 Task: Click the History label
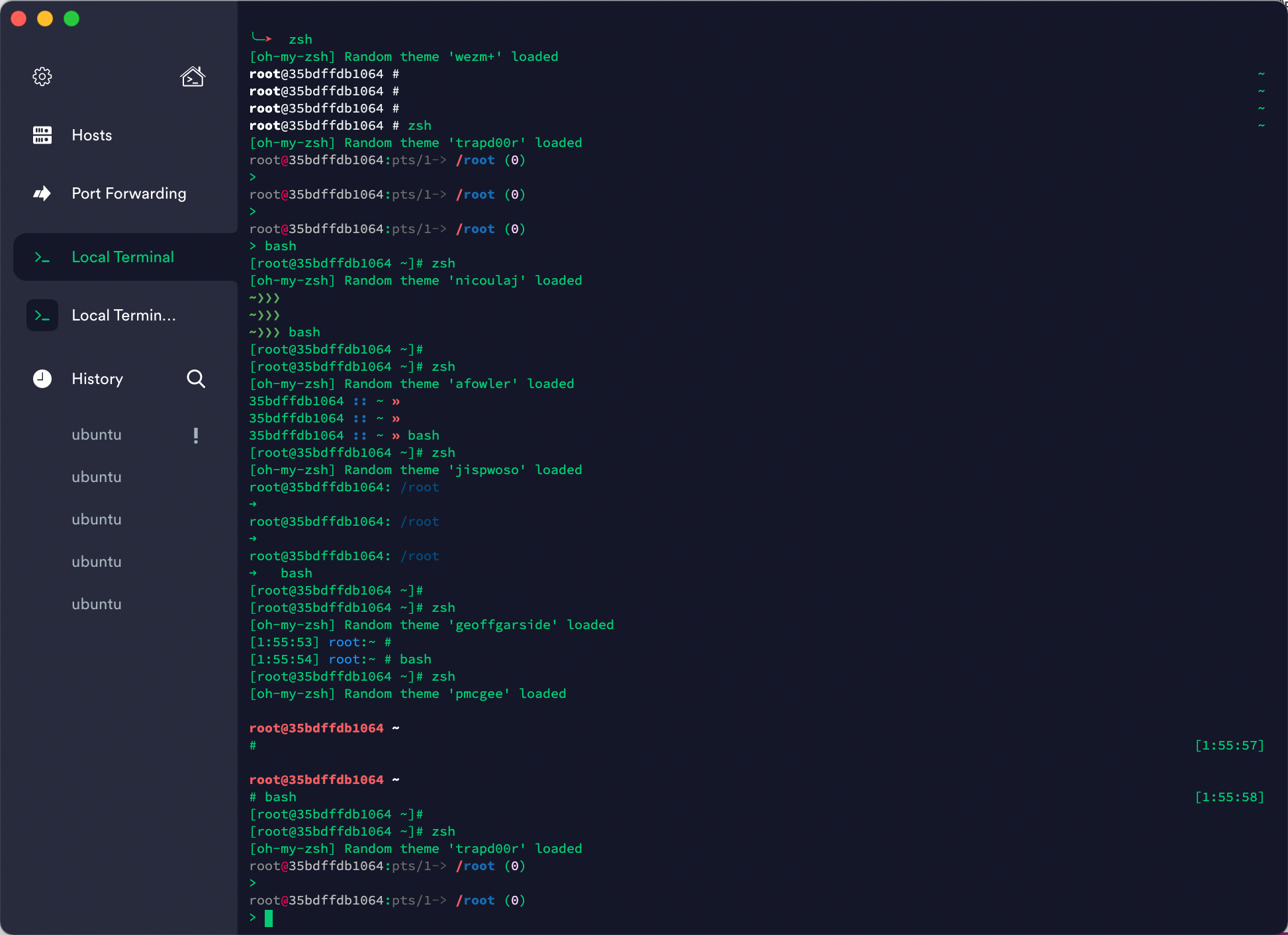97,379
